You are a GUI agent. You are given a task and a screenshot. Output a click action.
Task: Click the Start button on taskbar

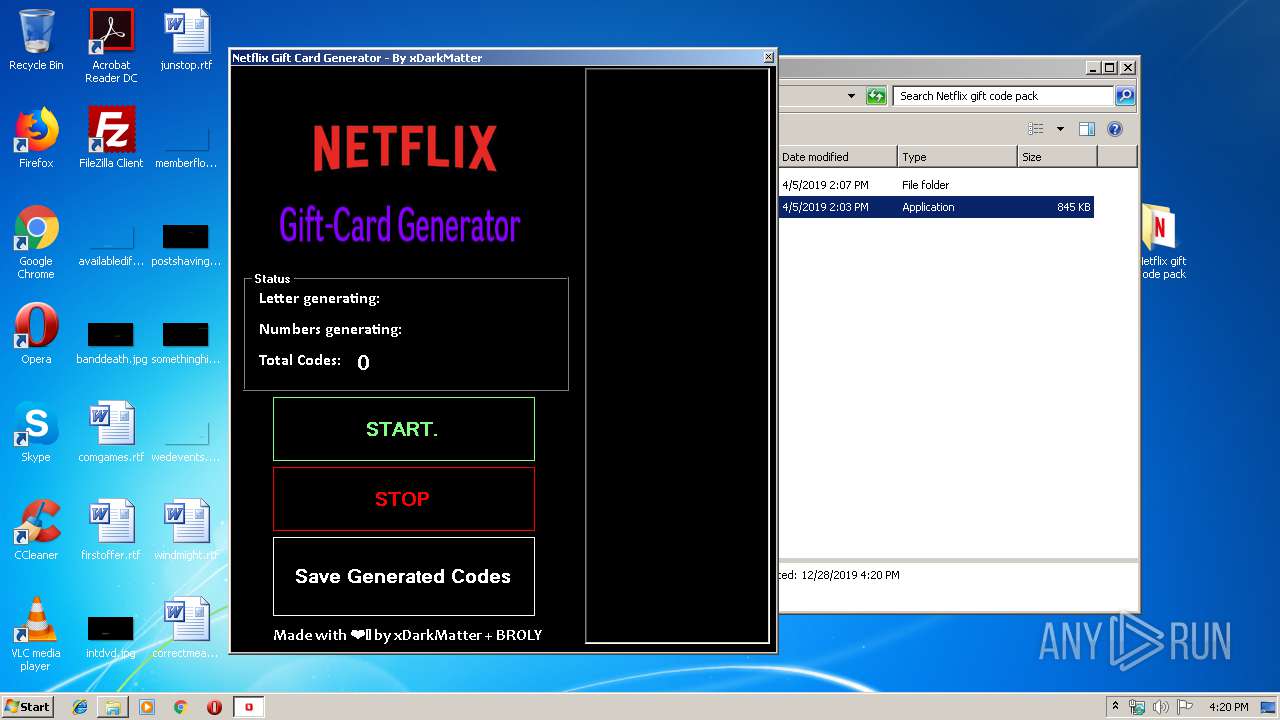pyautogui.click(x=28, y=707)
